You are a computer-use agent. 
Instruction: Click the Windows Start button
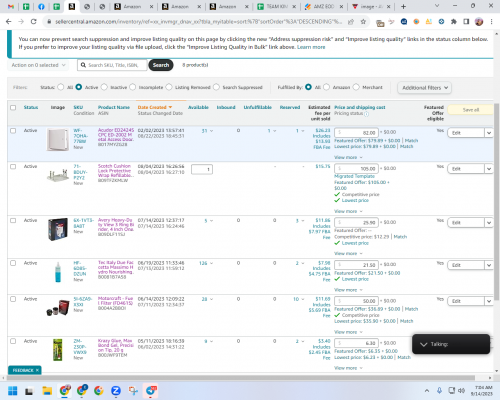[x=13, y=390]
